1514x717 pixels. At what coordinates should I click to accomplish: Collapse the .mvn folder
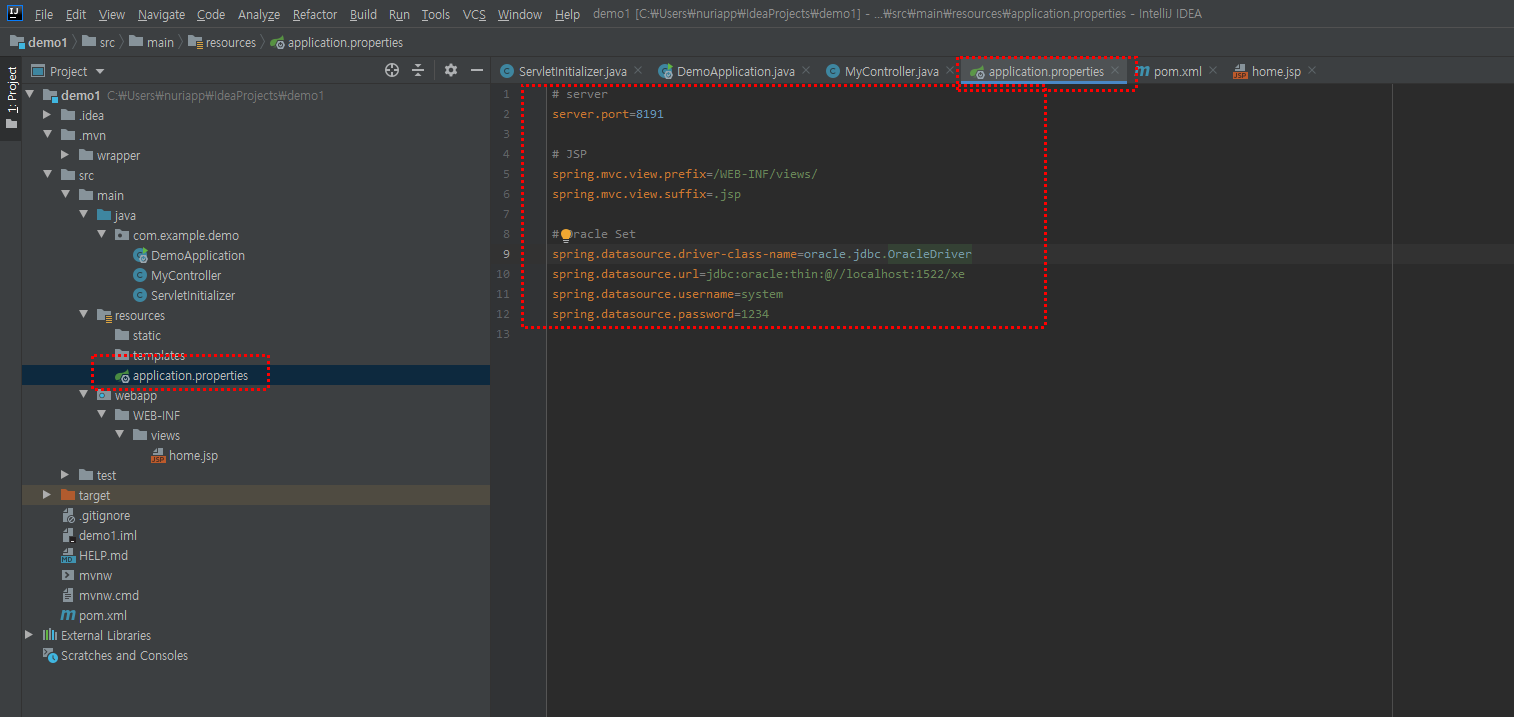[x=47, y=135]
